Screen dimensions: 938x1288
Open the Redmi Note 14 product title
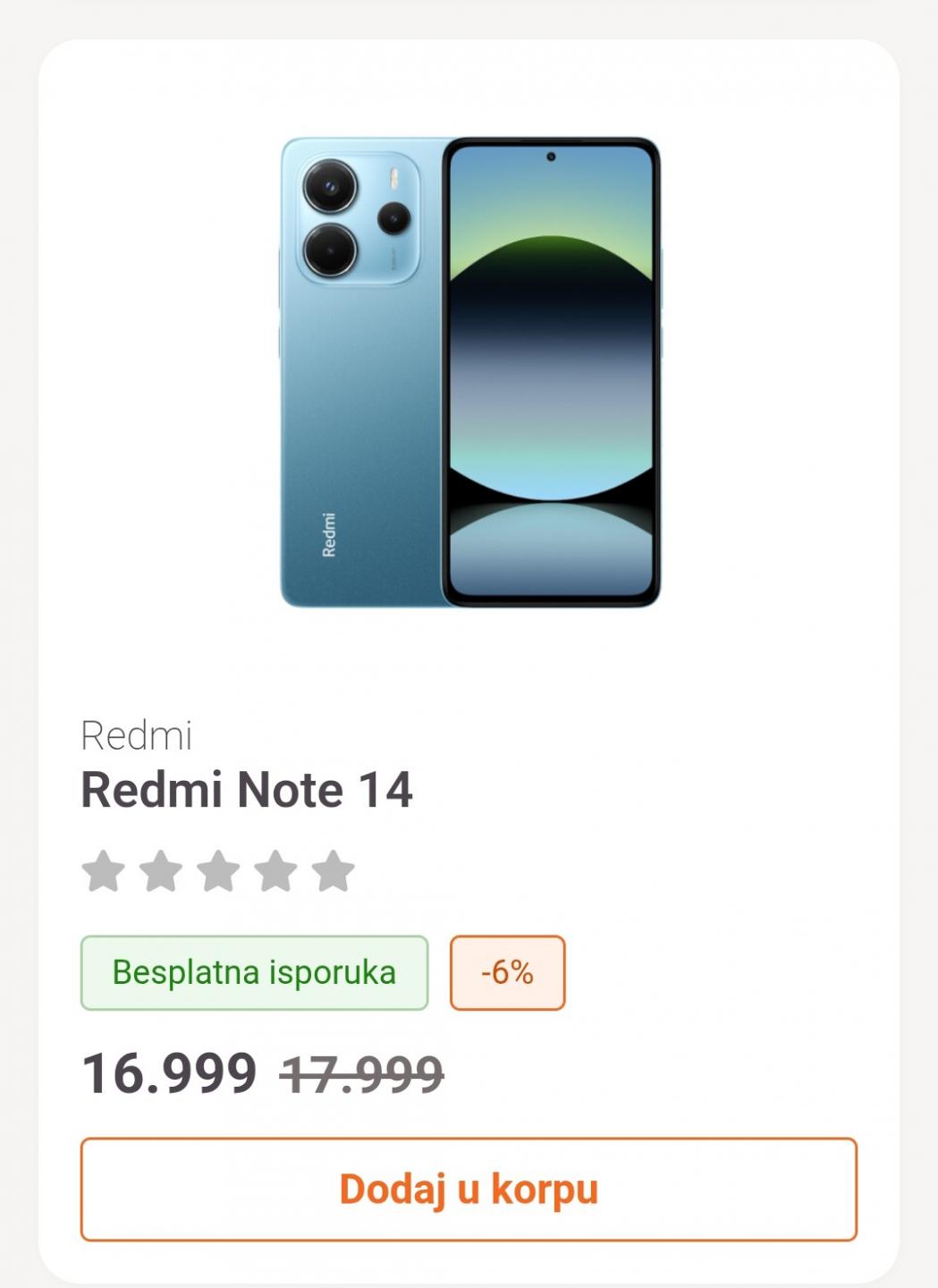coord(247,790)
